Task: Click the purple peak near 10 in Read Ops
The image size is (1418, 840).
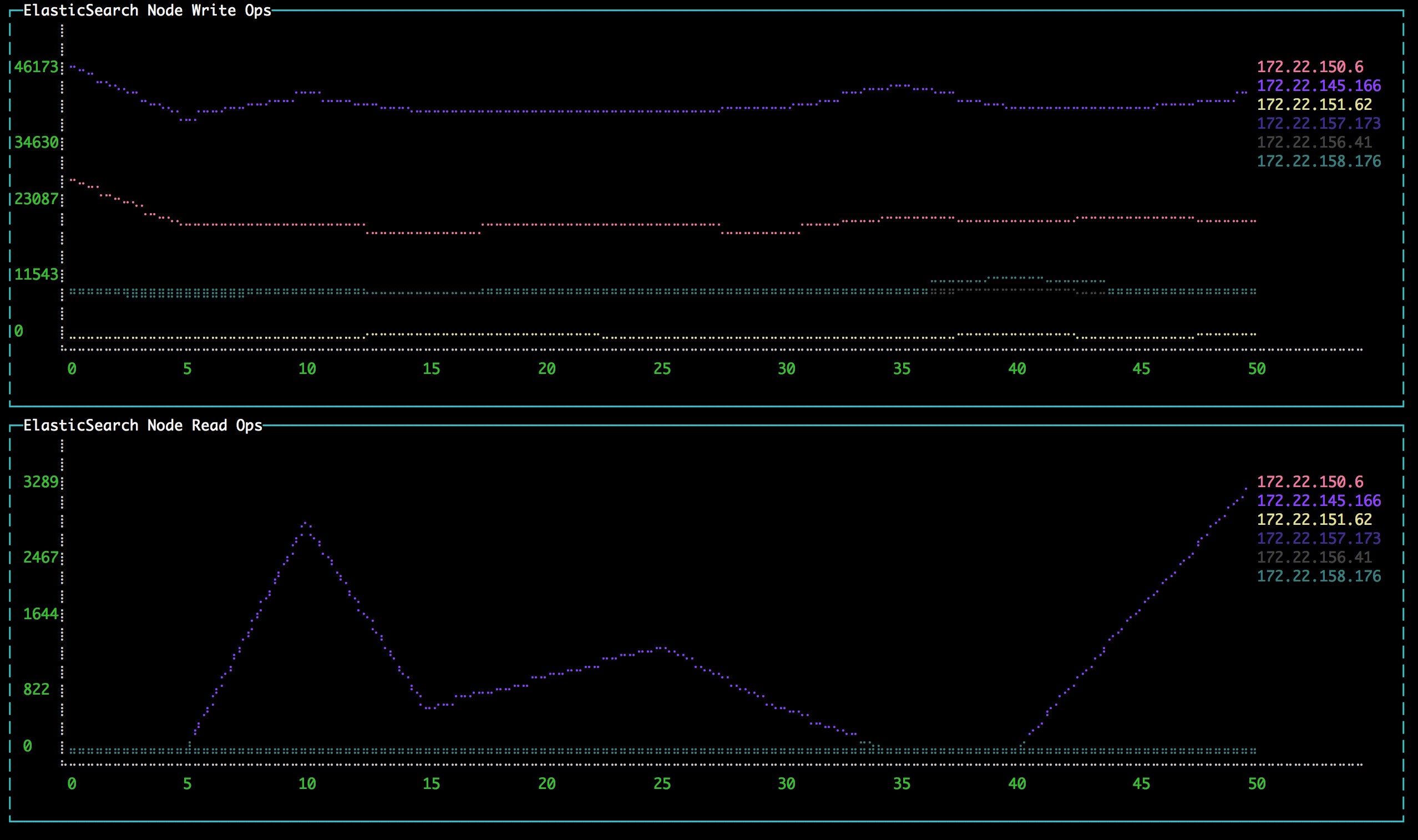Action: coord(306,524)
